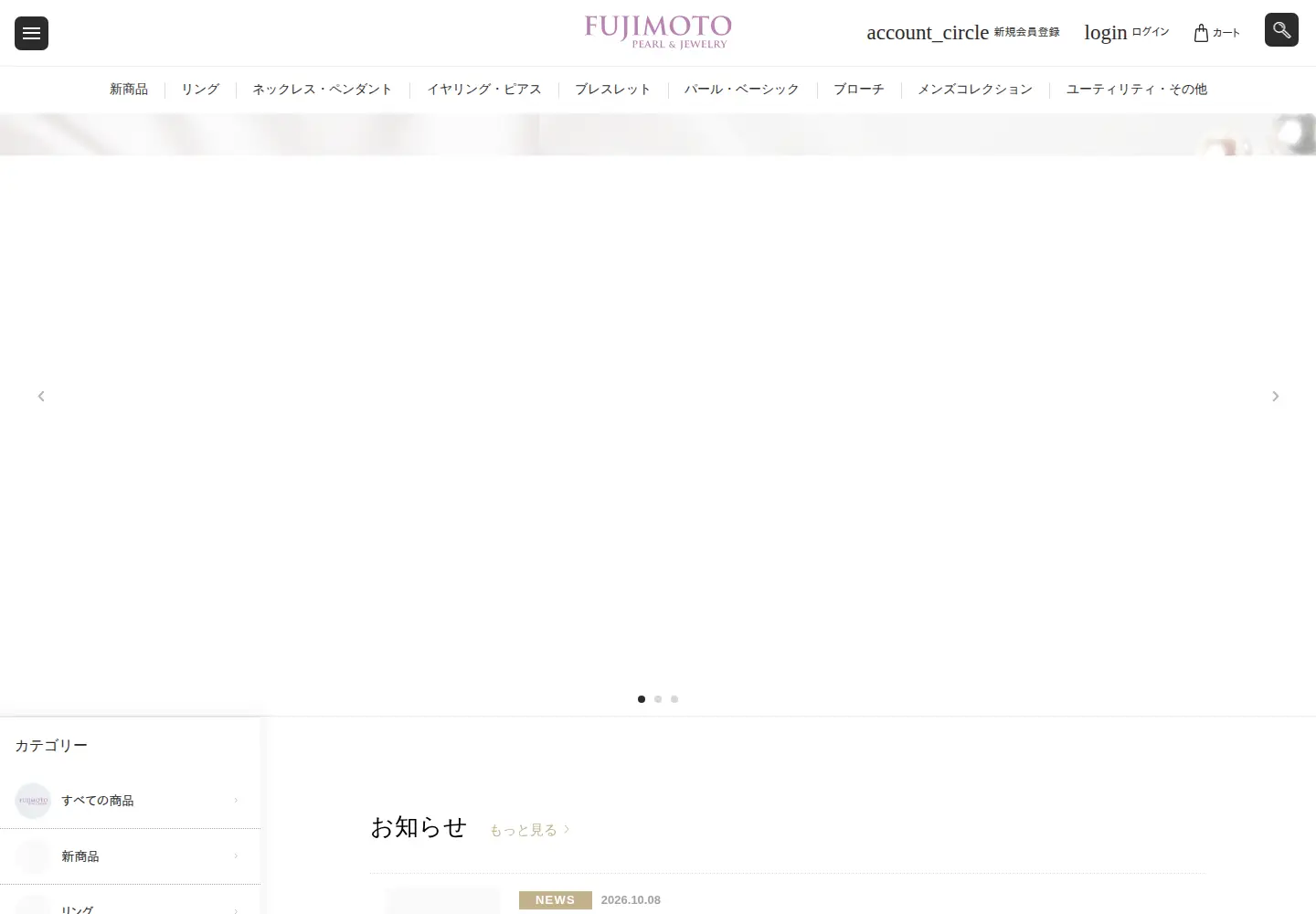Open イヤリング・ピアス navigation item
Viewport: 1316px width, 914px height.
[484, 90]
